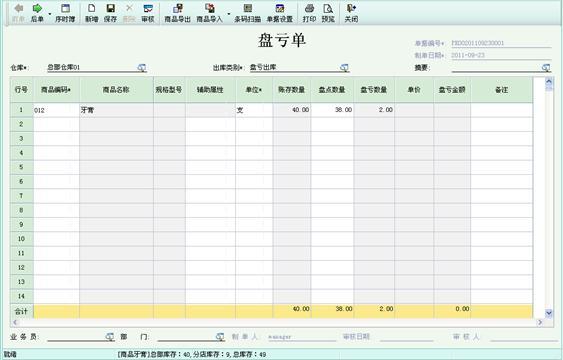Select 单据编号 document number field

501,43
